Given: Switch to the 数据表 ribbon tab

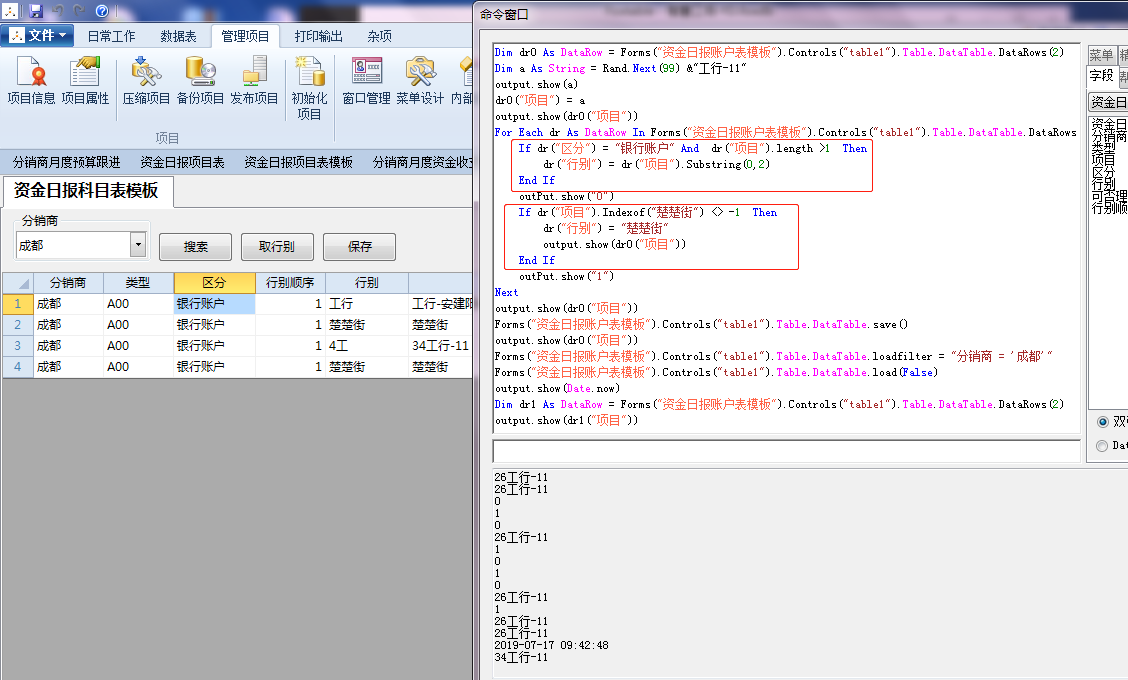Looking at the screenshot, I should [x=178, y=36].
